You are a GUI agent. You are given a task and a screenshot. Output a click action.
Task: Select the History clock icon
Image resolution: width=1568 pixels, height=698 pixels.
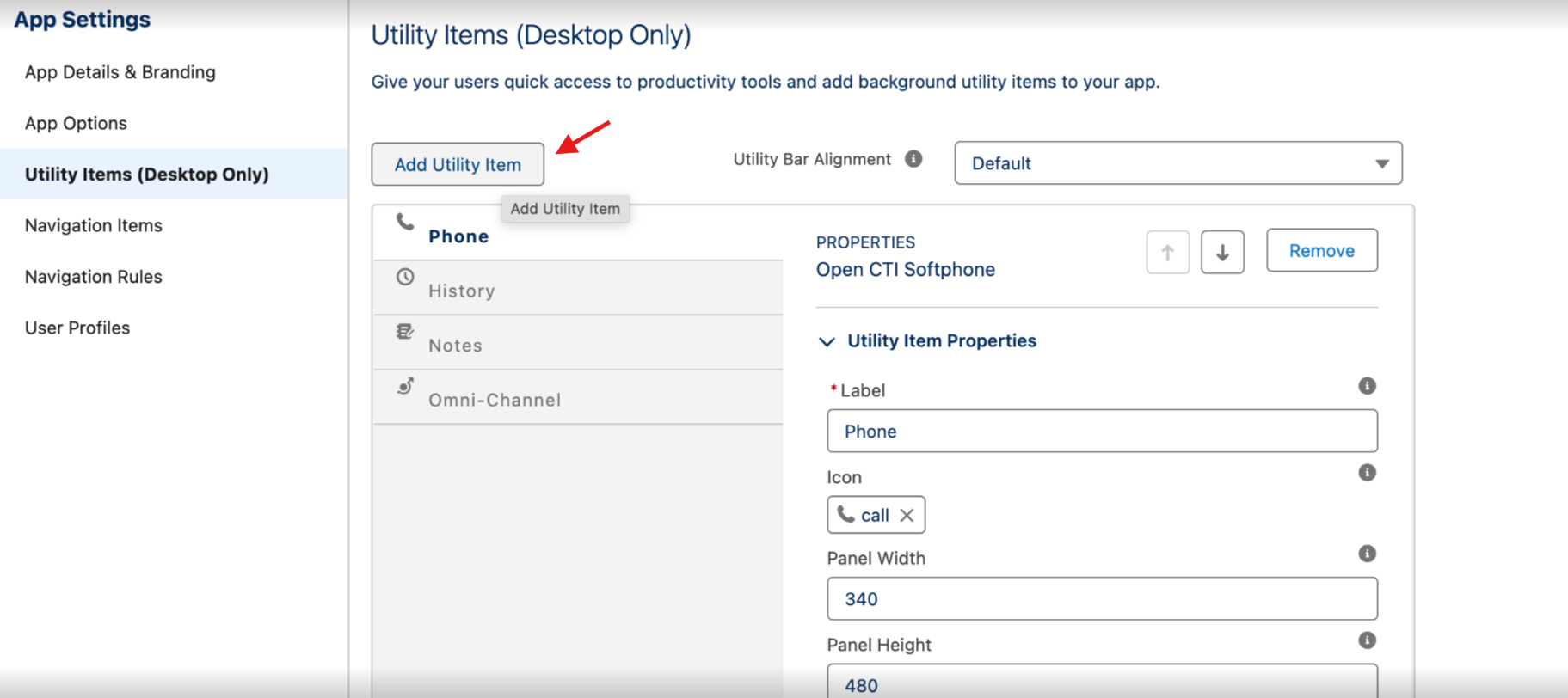[x=405, y=277]
